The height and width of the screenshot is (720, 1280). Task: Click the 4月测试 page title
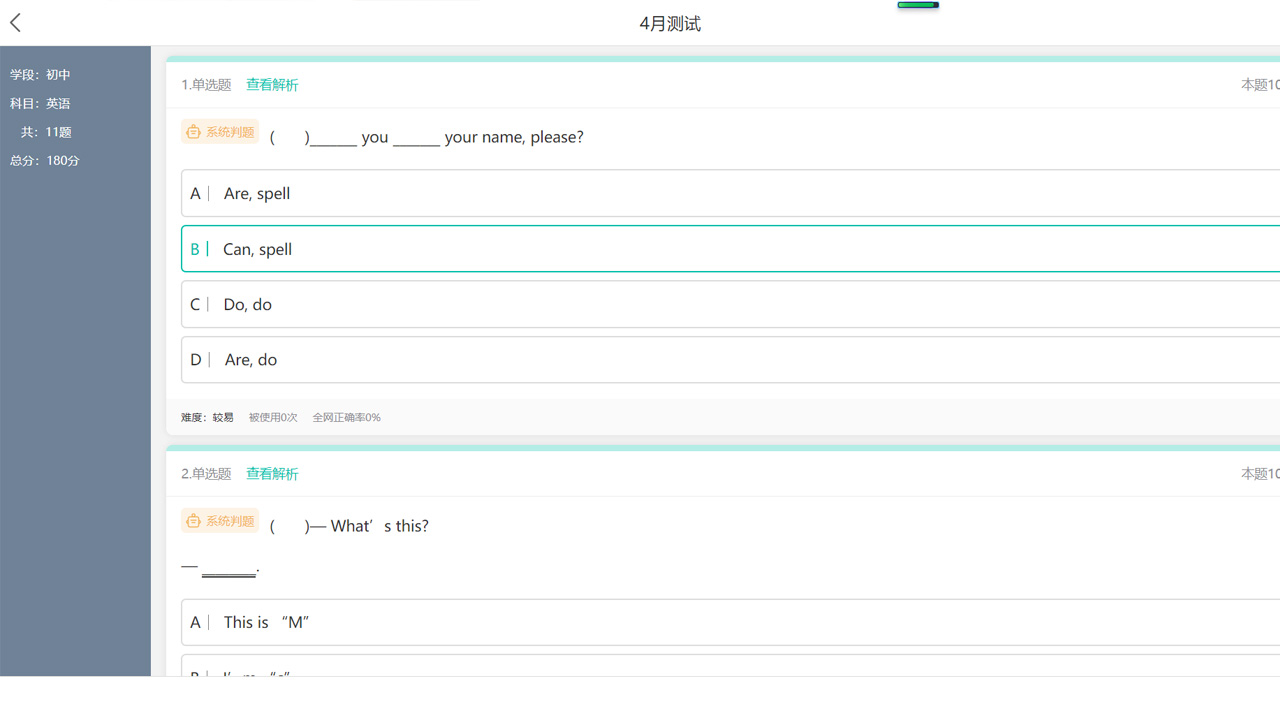click(x=670, y=24)
